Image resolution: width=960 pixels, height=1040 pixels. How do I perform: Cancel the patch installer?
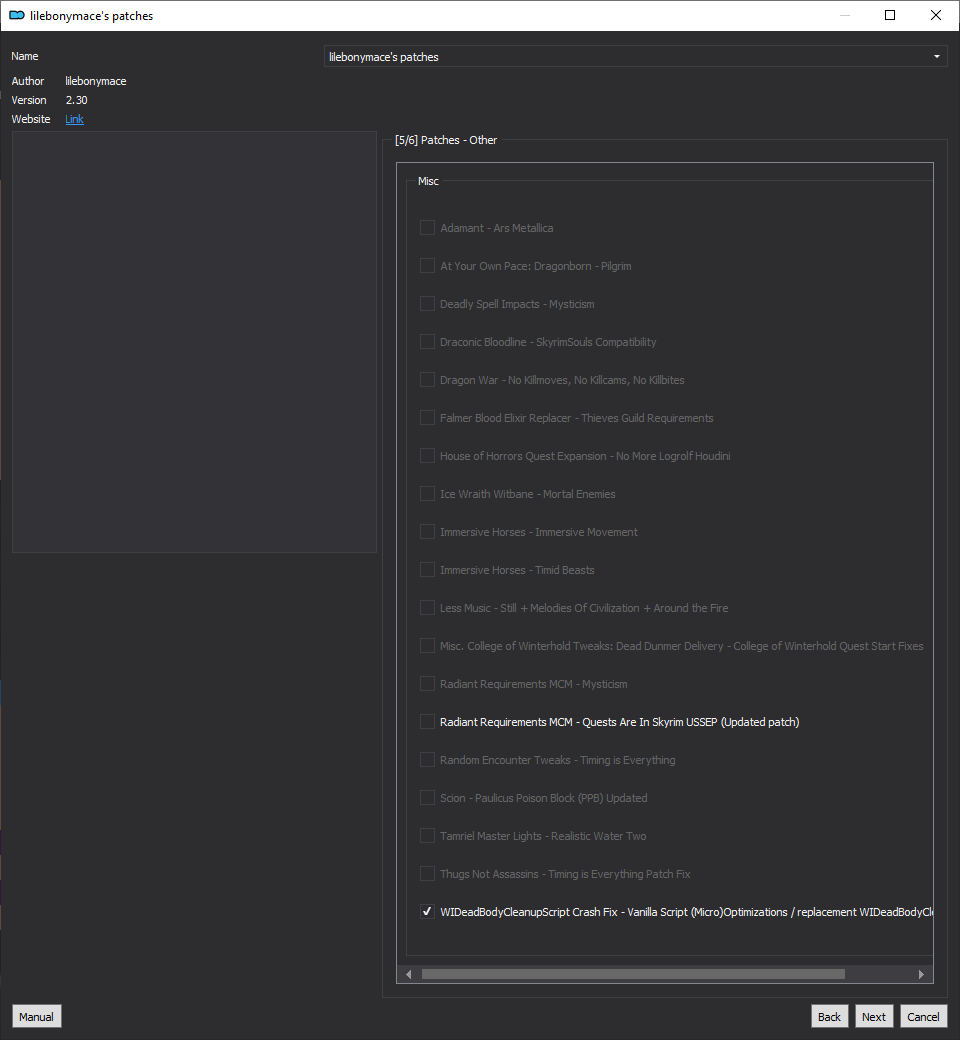pos(923,1016)
